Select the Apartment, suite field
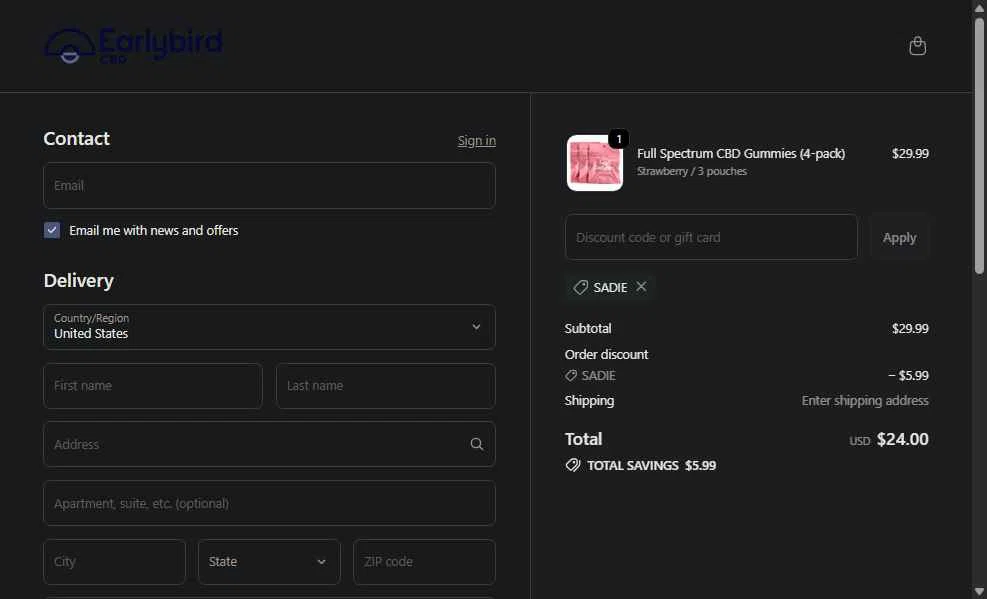 [x=269, y=503]
